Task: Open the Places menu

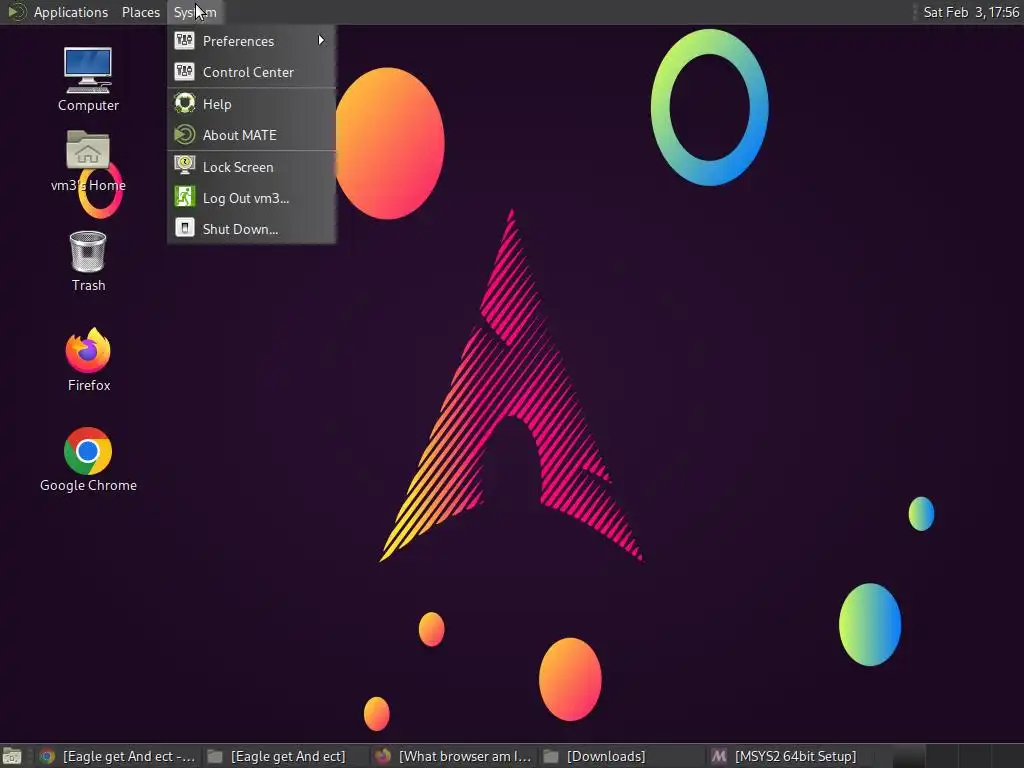Action: tap(140, 12)
